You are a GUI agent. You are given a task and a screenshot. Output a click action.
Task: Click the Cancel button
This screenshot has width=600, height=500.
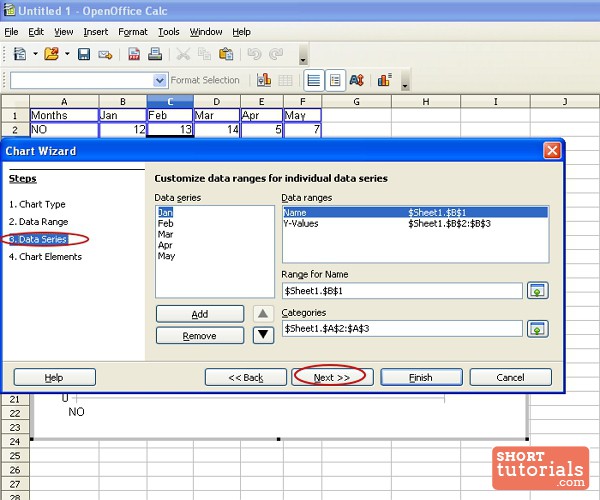510,378
